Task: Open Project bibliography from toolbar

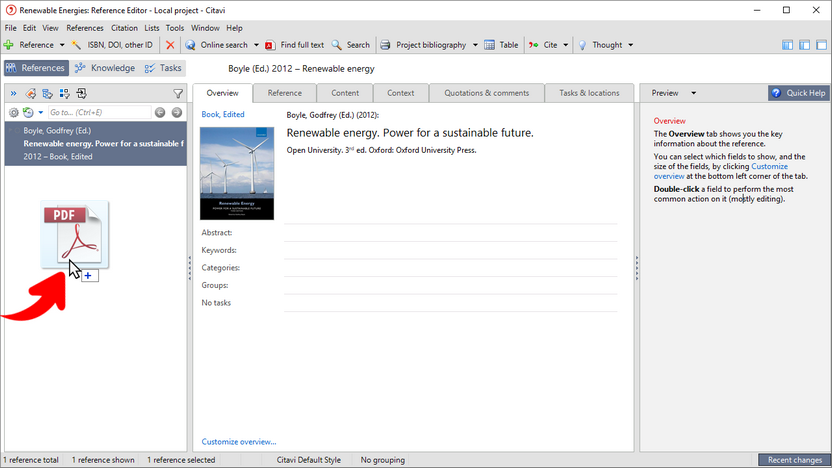Action: (x=423, y=45)
